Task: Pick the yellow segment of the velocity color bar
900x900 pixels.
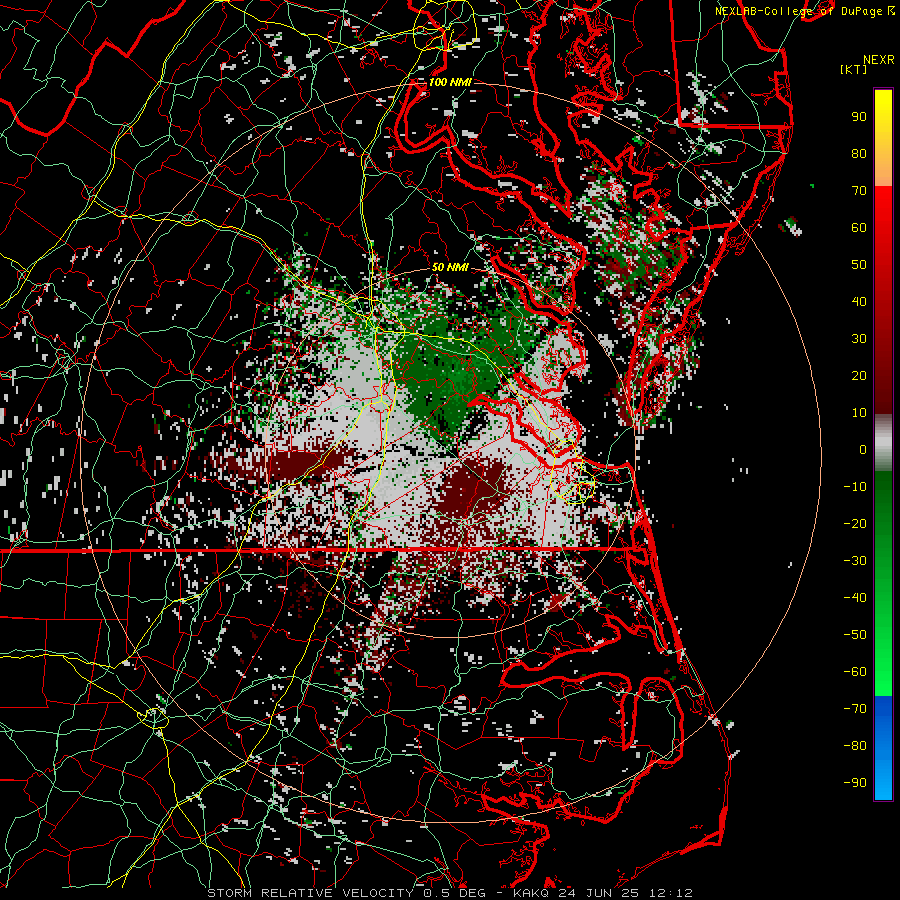Action: coord(883,122)
